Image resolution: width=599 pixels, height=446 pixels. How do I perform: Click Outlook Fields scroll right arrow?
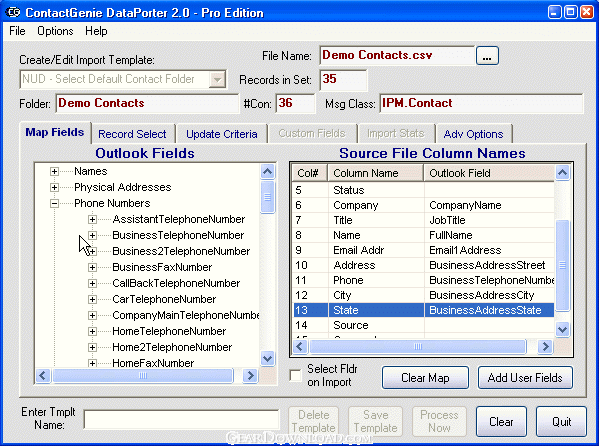250,376
